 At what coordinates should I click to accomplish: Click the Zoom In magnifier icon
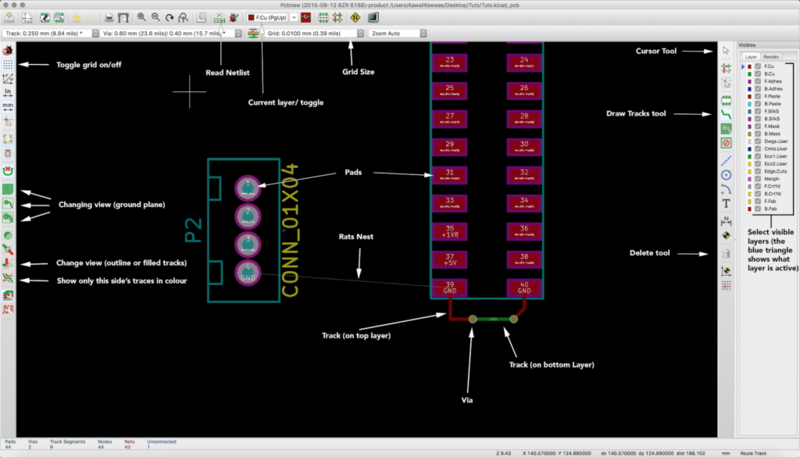coord(141,18)
